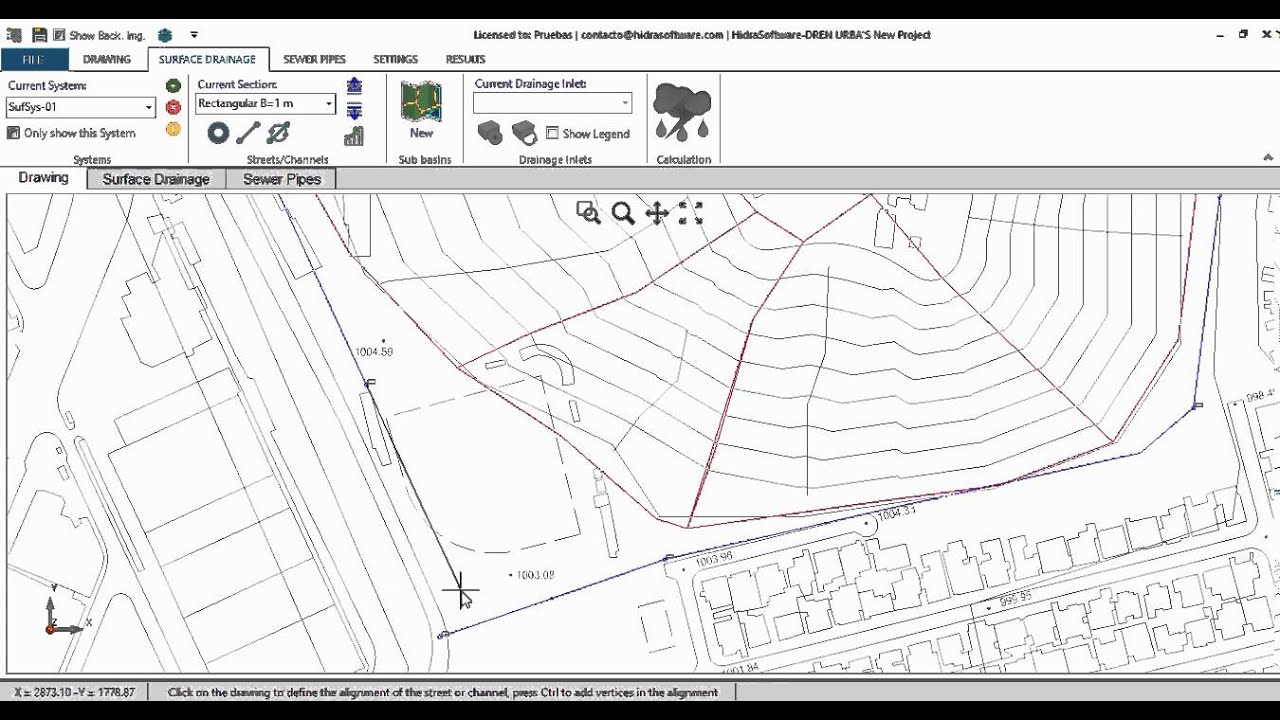Click the X Y coordinate readout in status bar
This screenshot has height=720, width=1280.
pos(75,692)
